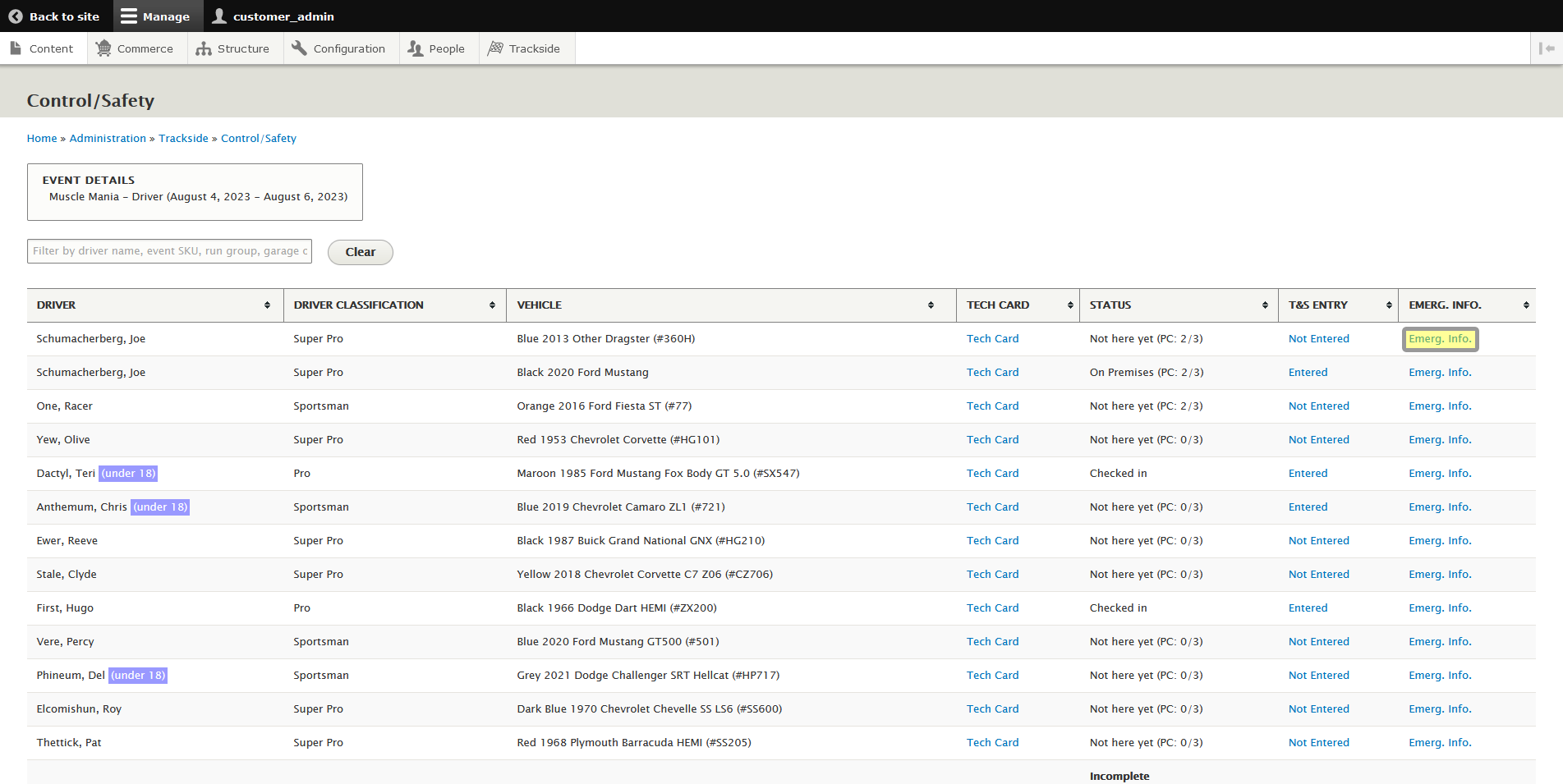The image size is (1563, 784).
Task: Open Tech Card for Red 1968 Plymouth Barracuda
Action: 992,743
